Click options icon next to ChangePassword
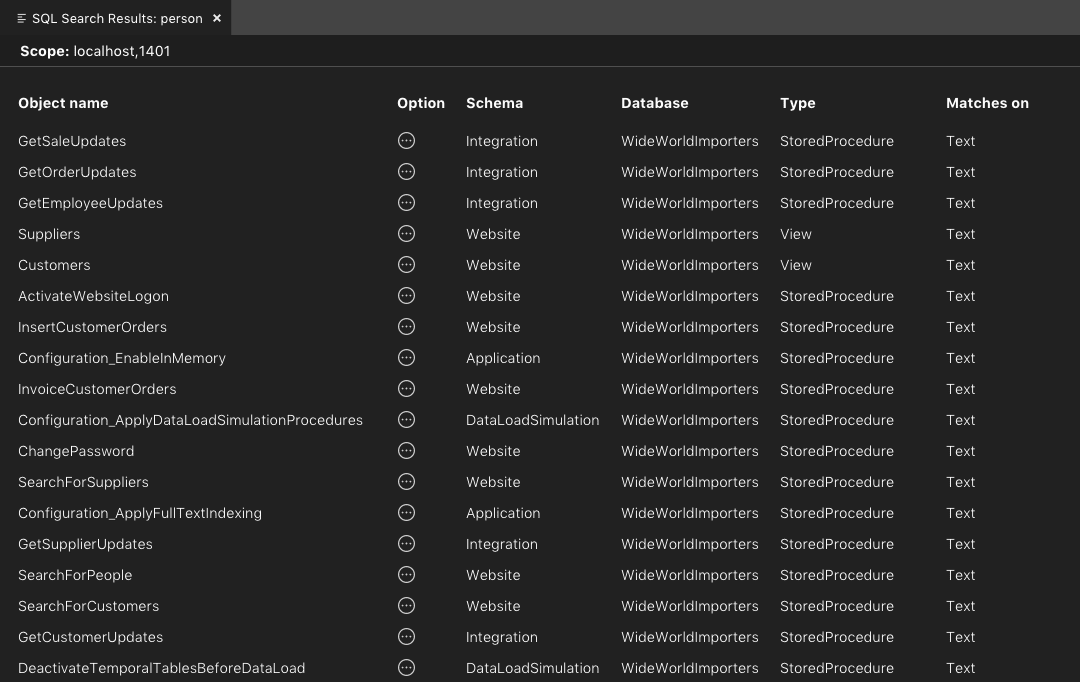This screenshot has width=1080, height=682. [x=406, y=451]
